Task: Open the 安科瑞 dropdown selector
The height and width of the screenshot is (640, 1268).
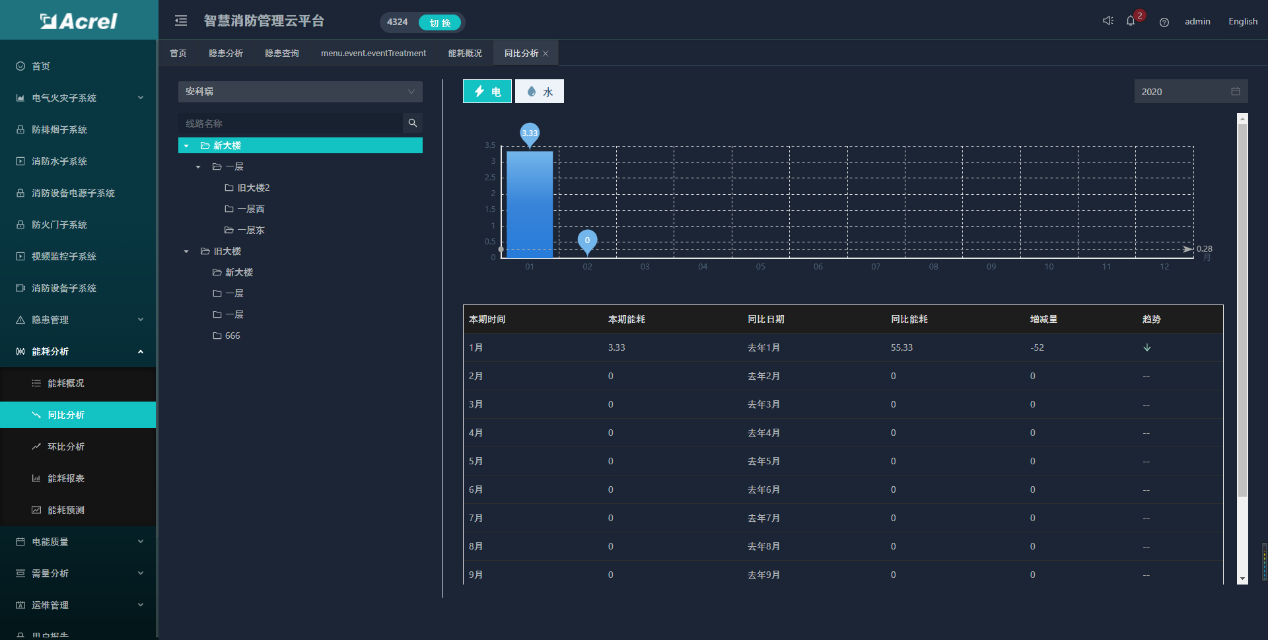Action: (x=300, y=91)
